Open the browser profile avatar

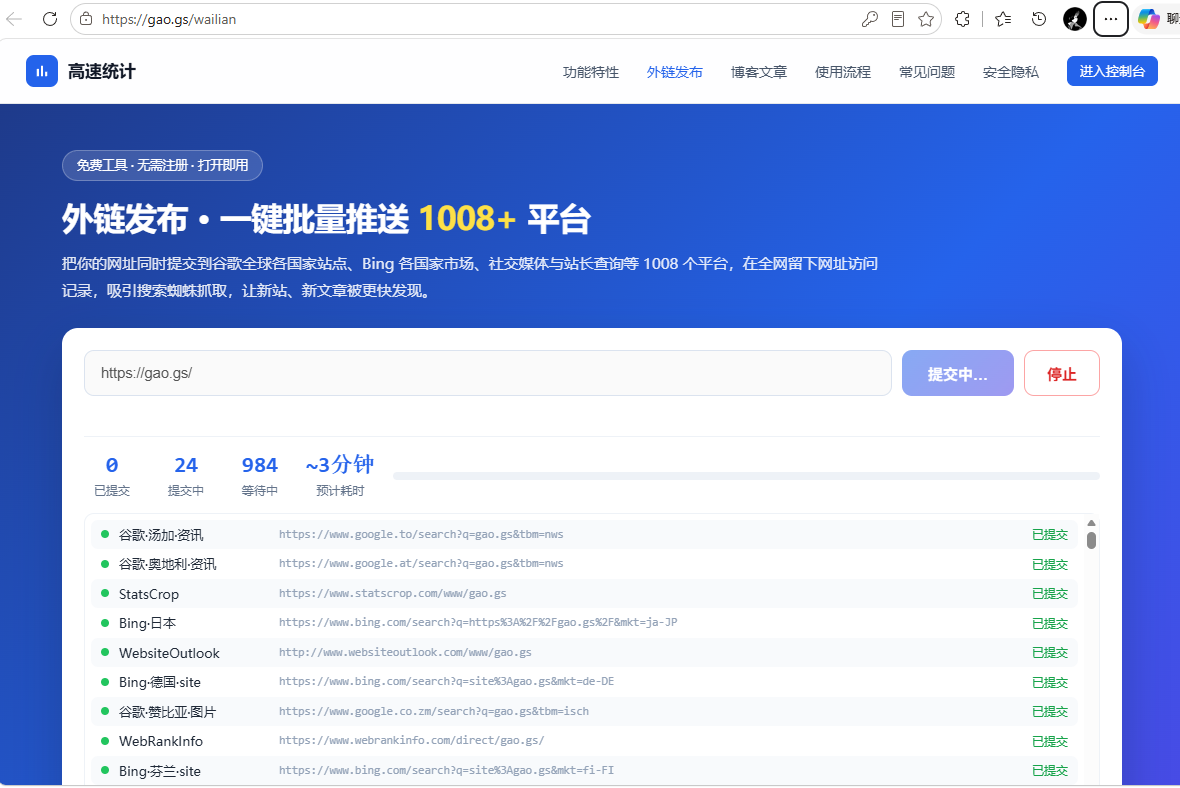(1075, 19)
